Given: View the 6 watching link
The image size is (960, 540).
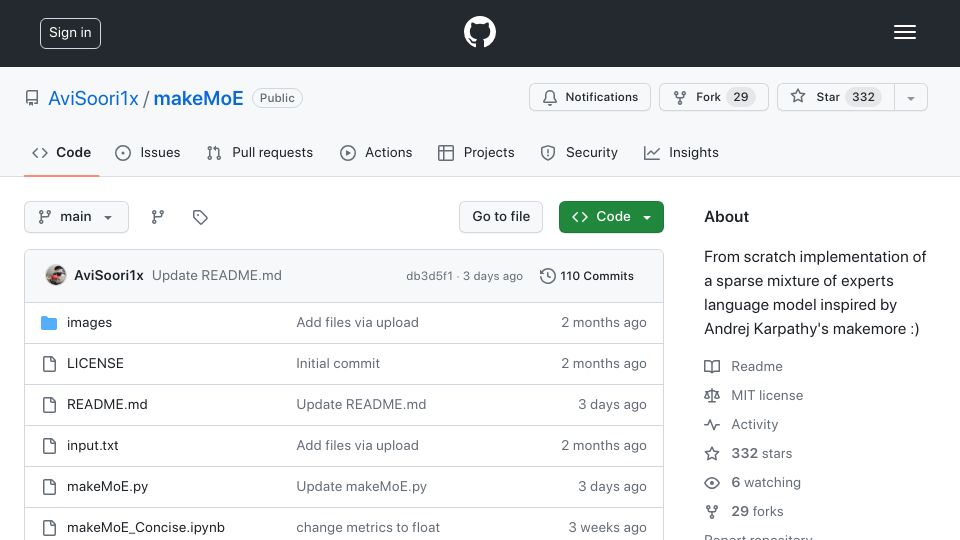Looking at the screenshot, I should pyautogui.click(x=766, y=482).
